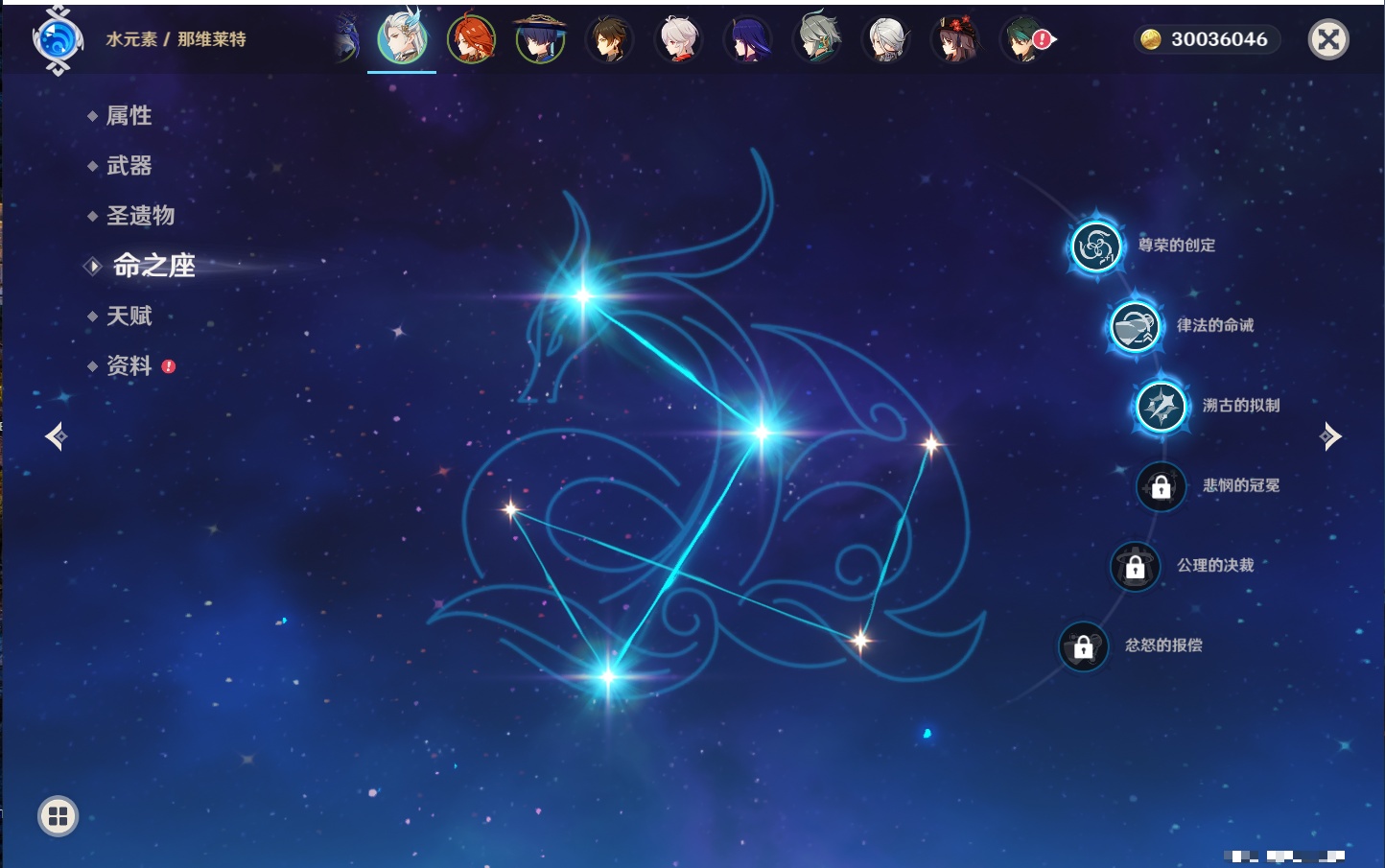Open the 资料 profile tab

tap(129, 365)
